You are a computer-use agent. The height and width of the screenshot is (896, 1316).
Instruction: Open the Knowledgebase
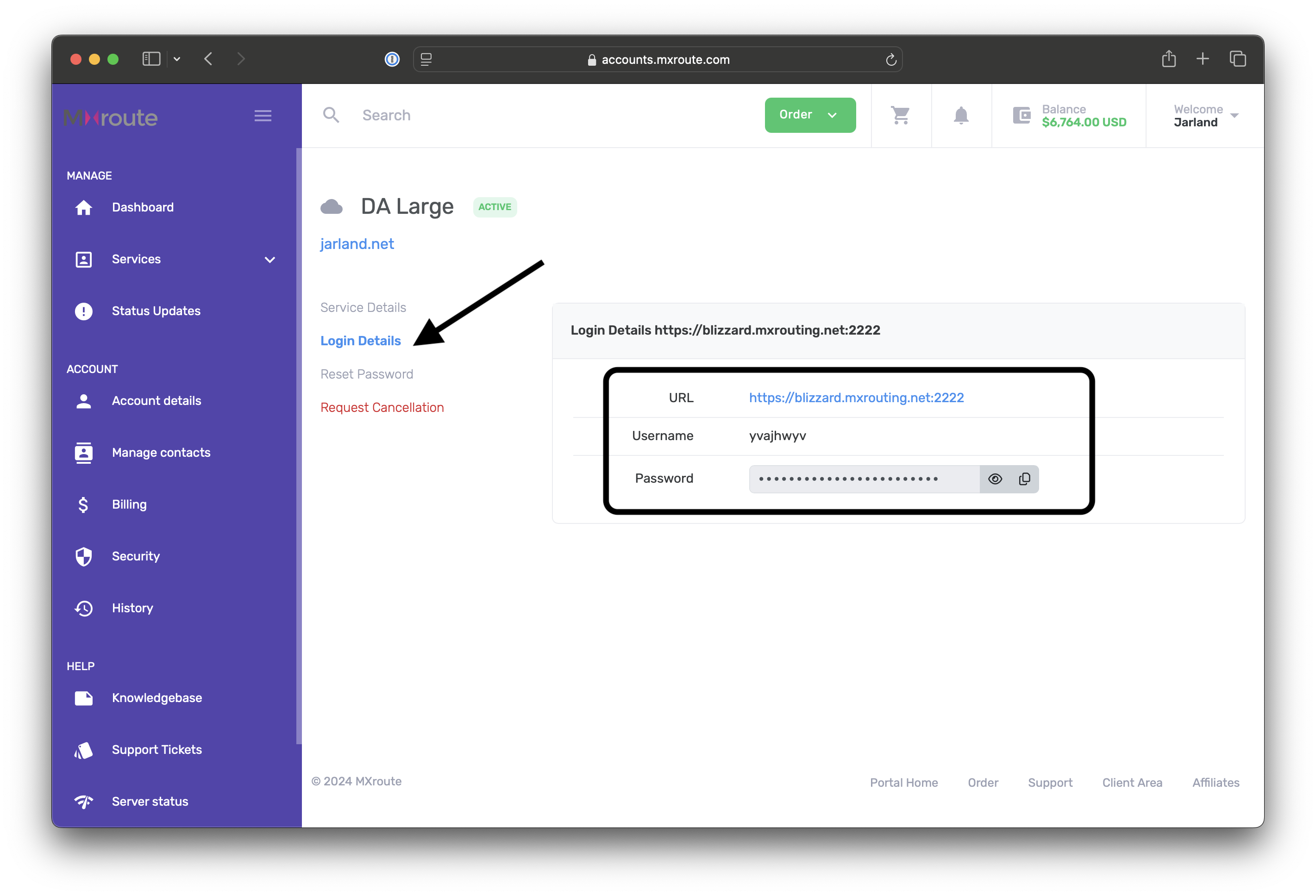[x=157, y=698]
